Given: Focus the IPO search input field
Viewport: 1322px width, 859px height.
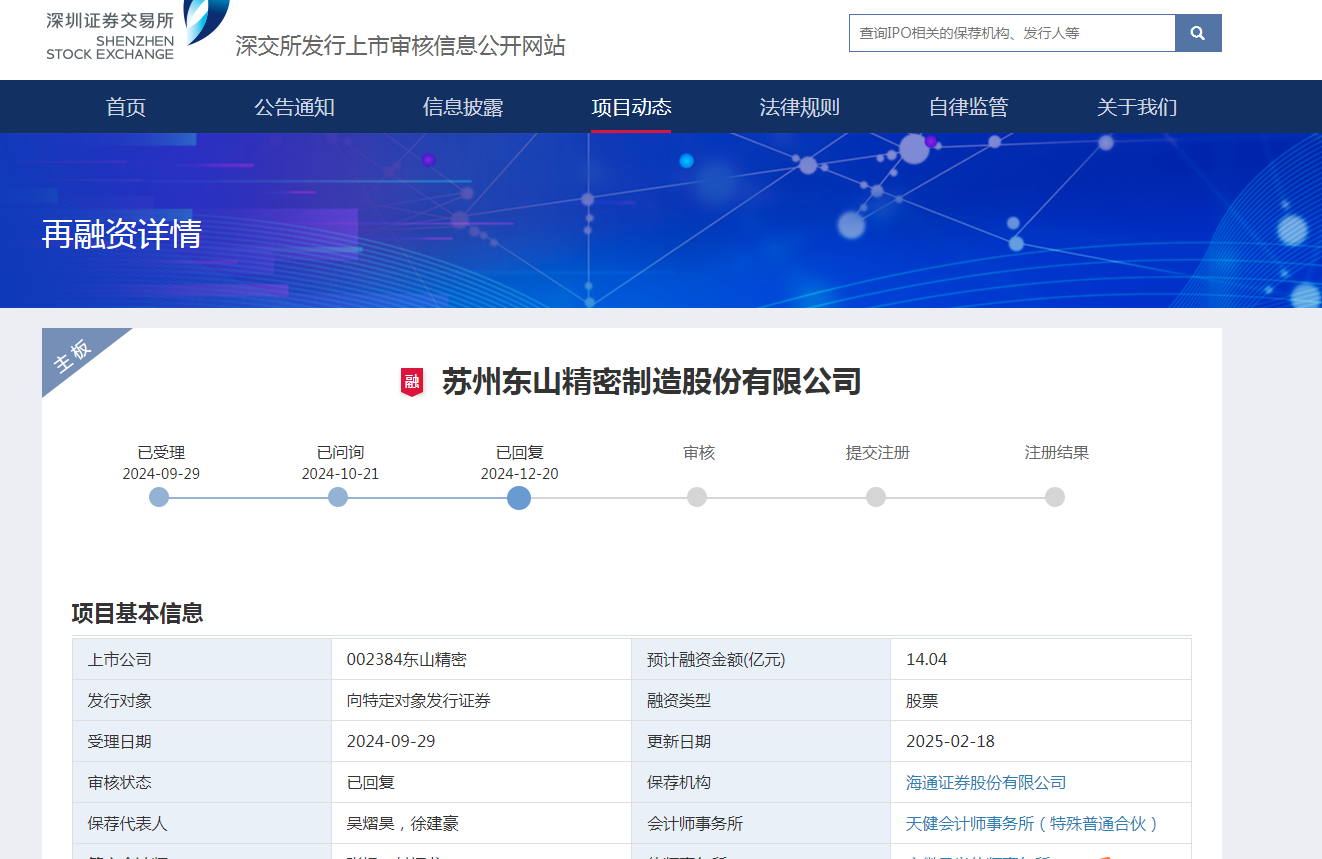Looking at the screenshot, I should [x=1012, y=33].
